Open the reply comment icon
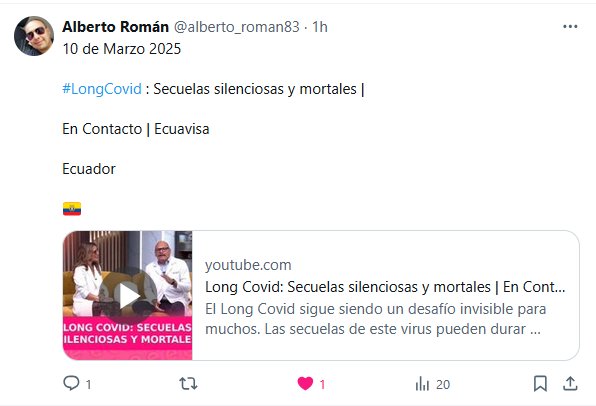 coord(71,383)
